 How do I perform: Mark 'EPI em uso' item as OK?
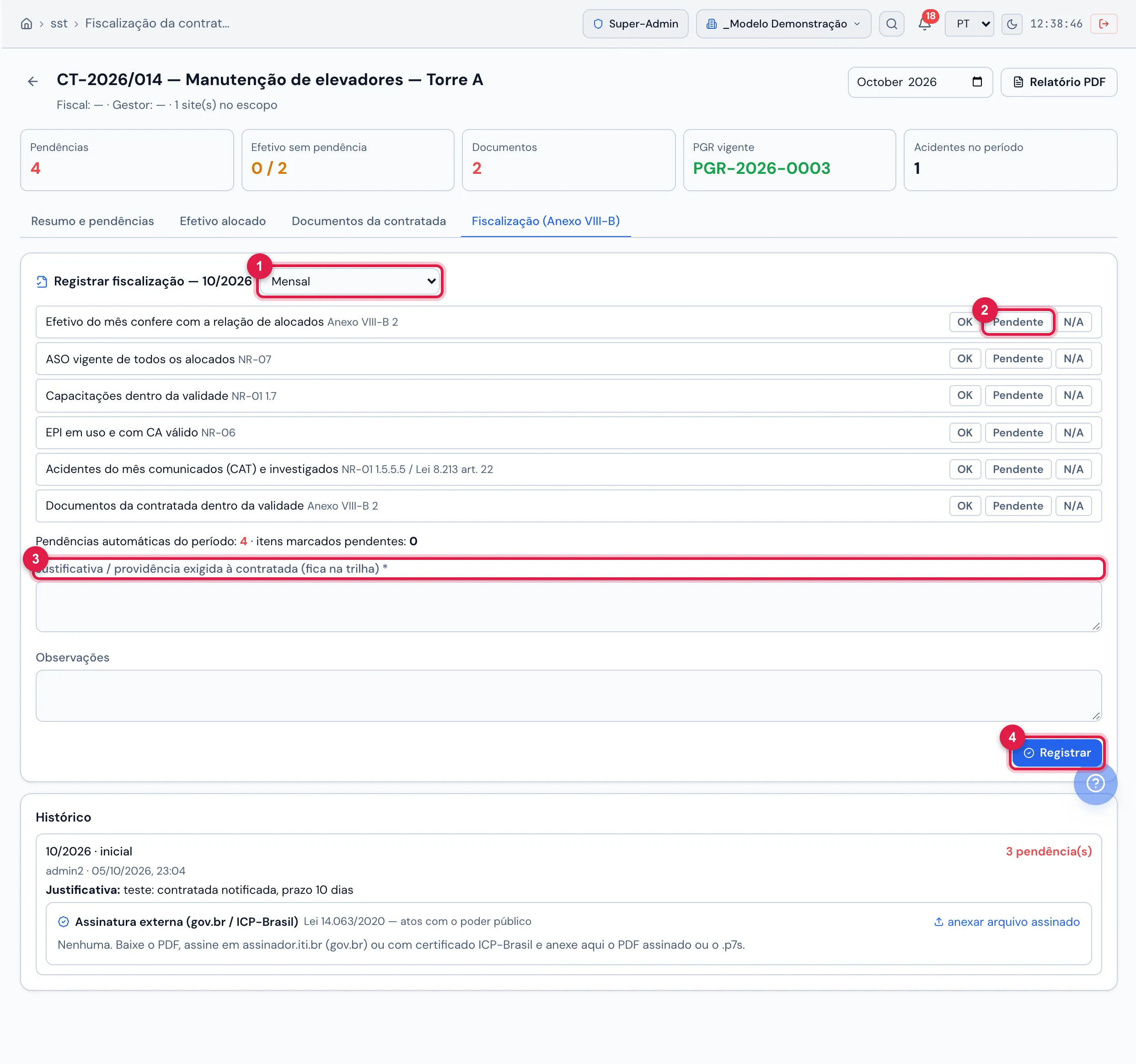pyautogui.click(x=965, y=433)
